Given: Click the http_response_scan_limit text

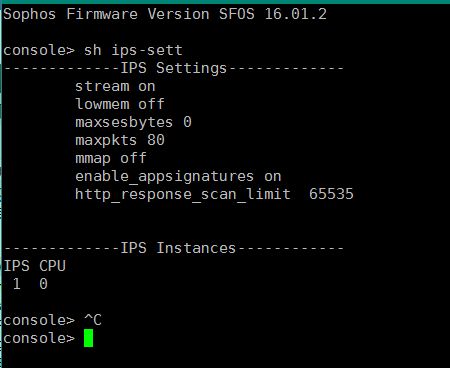Looking at the screenshot, I should (x=183, y=194).
